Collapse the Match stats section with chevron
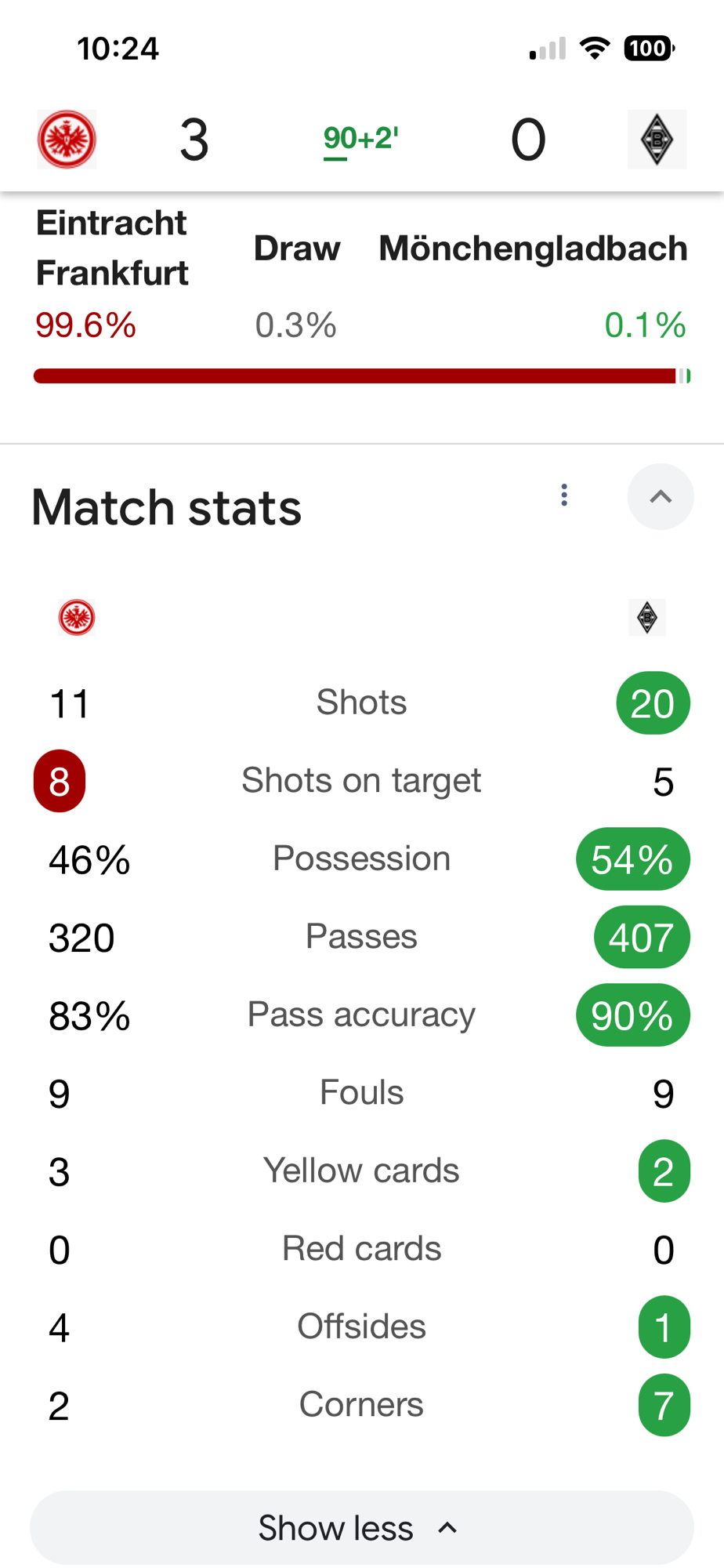 coord(661,497)
